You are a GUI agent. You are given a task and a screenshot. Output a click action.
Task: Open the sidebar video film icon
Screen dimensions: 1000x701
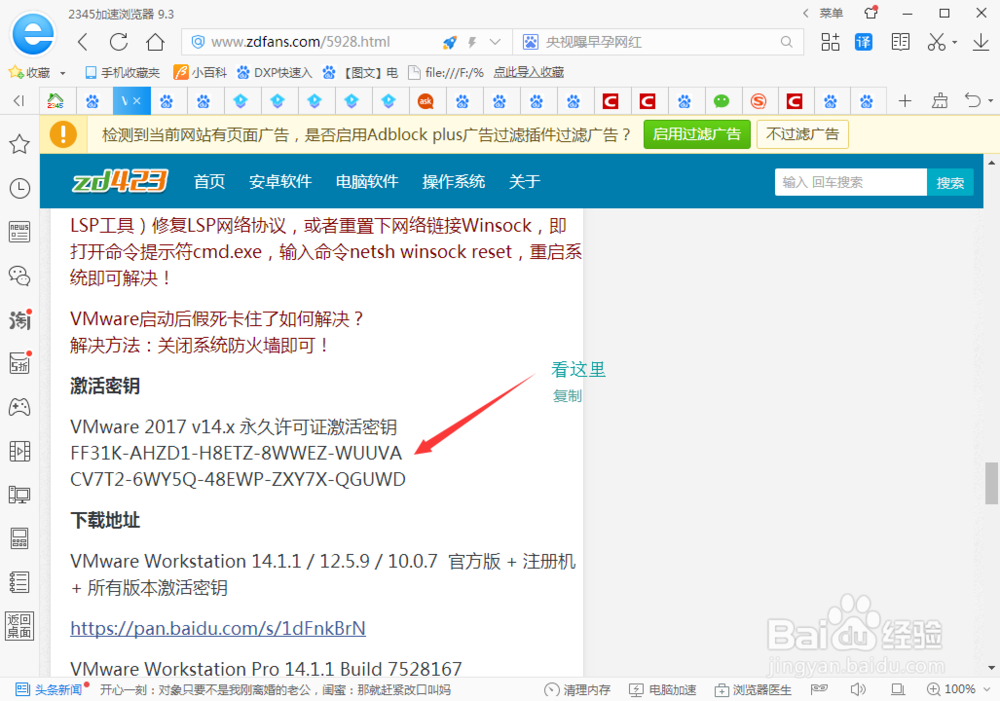pyautogui.click(x=19, y=451)
